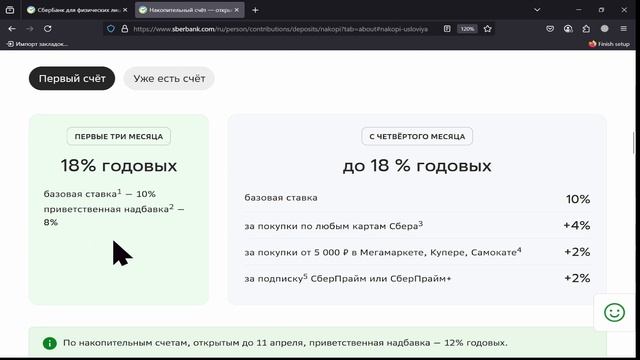Click the page vertical scrollbar thumb
Image resolution: width=640 pixels, height=360 pixels.
click(x=634, y=143)
